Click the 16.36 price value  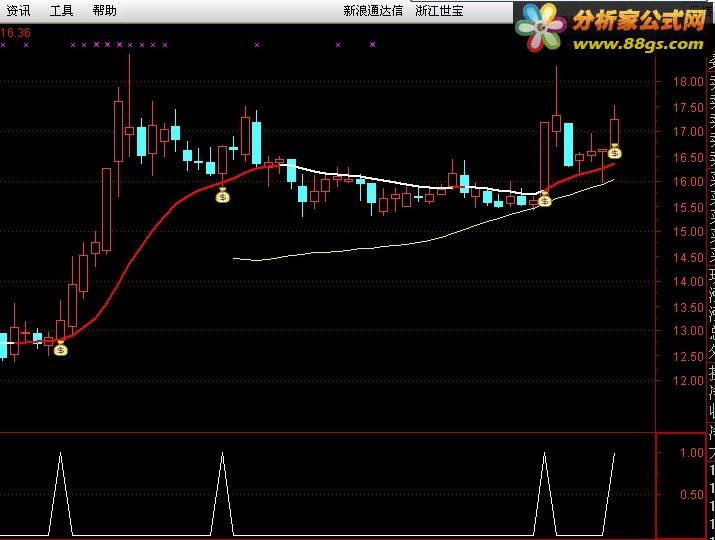point(16,33)
